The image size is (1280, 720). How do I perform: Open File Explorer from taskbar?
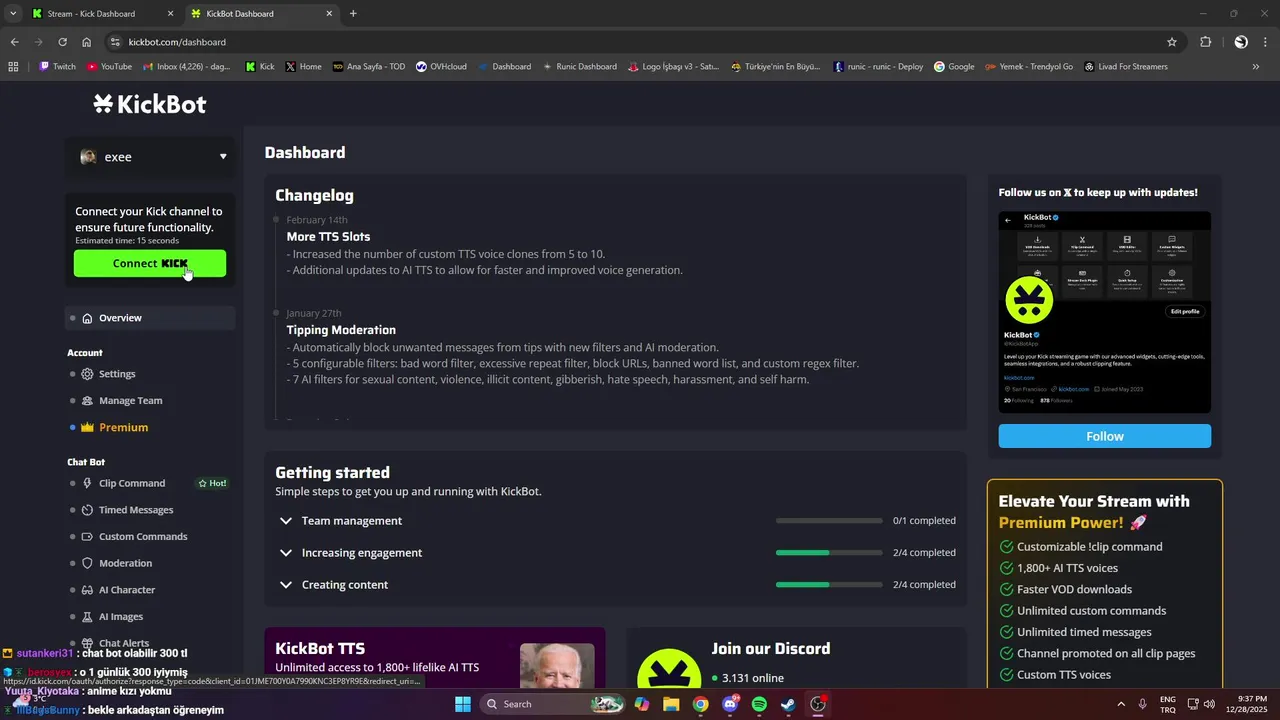(x=671, y=704)
